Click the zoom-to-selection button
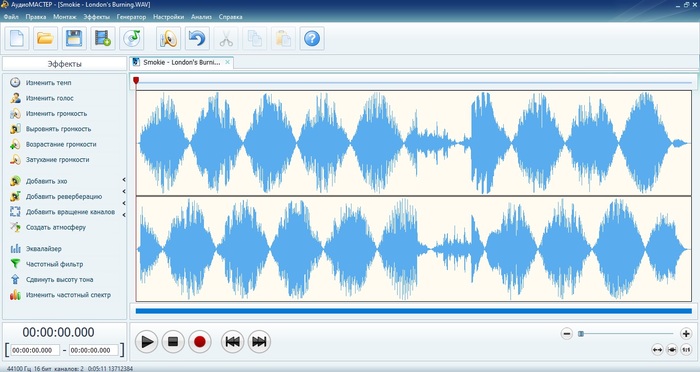The width and height of the screenshot is (700, 372). click(x=672, y=350)
